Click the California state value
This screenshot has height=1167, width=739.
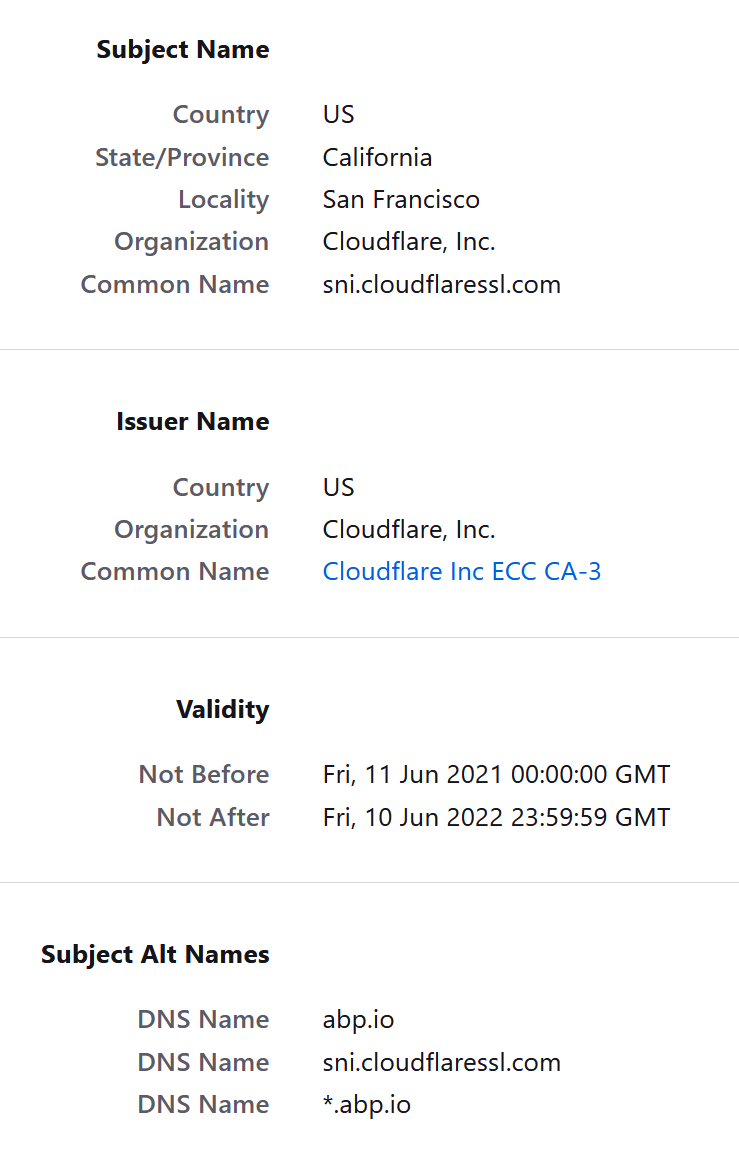click(377, 158)
